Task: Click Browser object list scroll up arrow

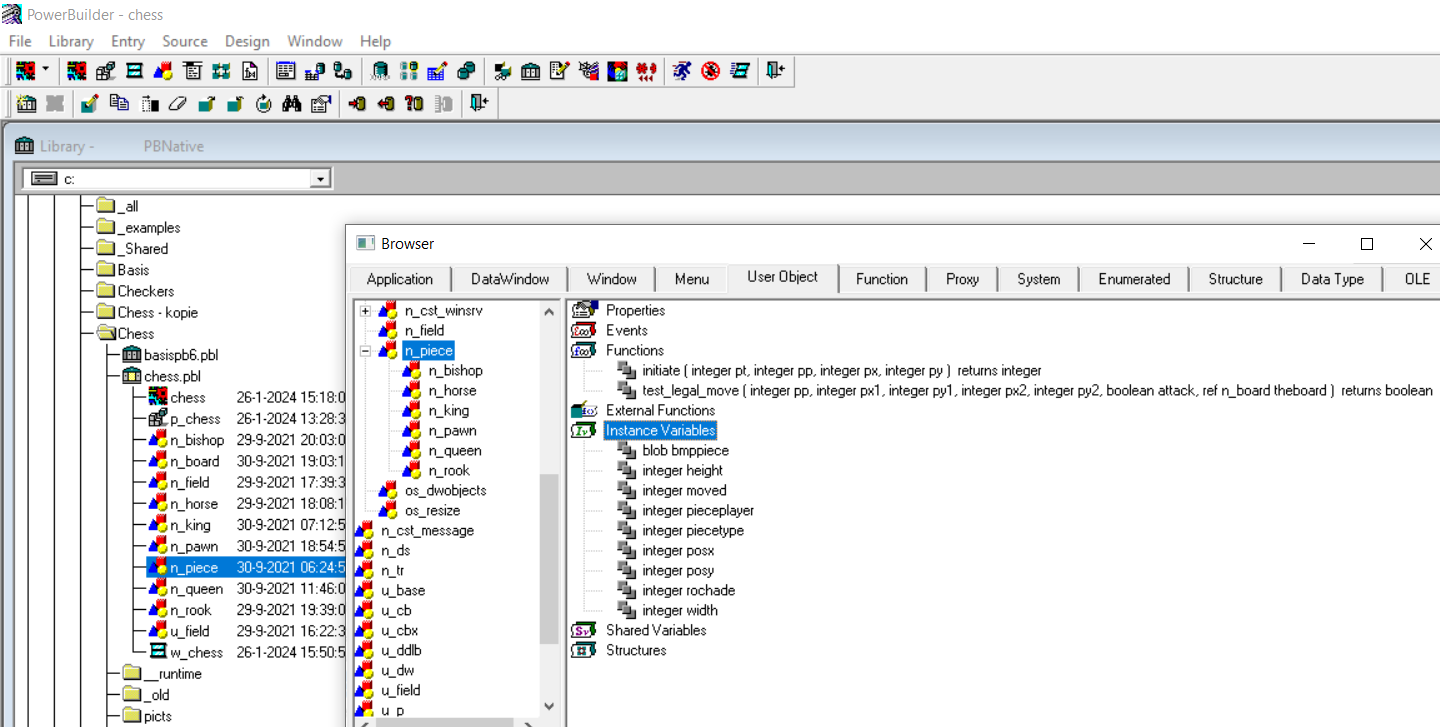Action: point(549,311)
